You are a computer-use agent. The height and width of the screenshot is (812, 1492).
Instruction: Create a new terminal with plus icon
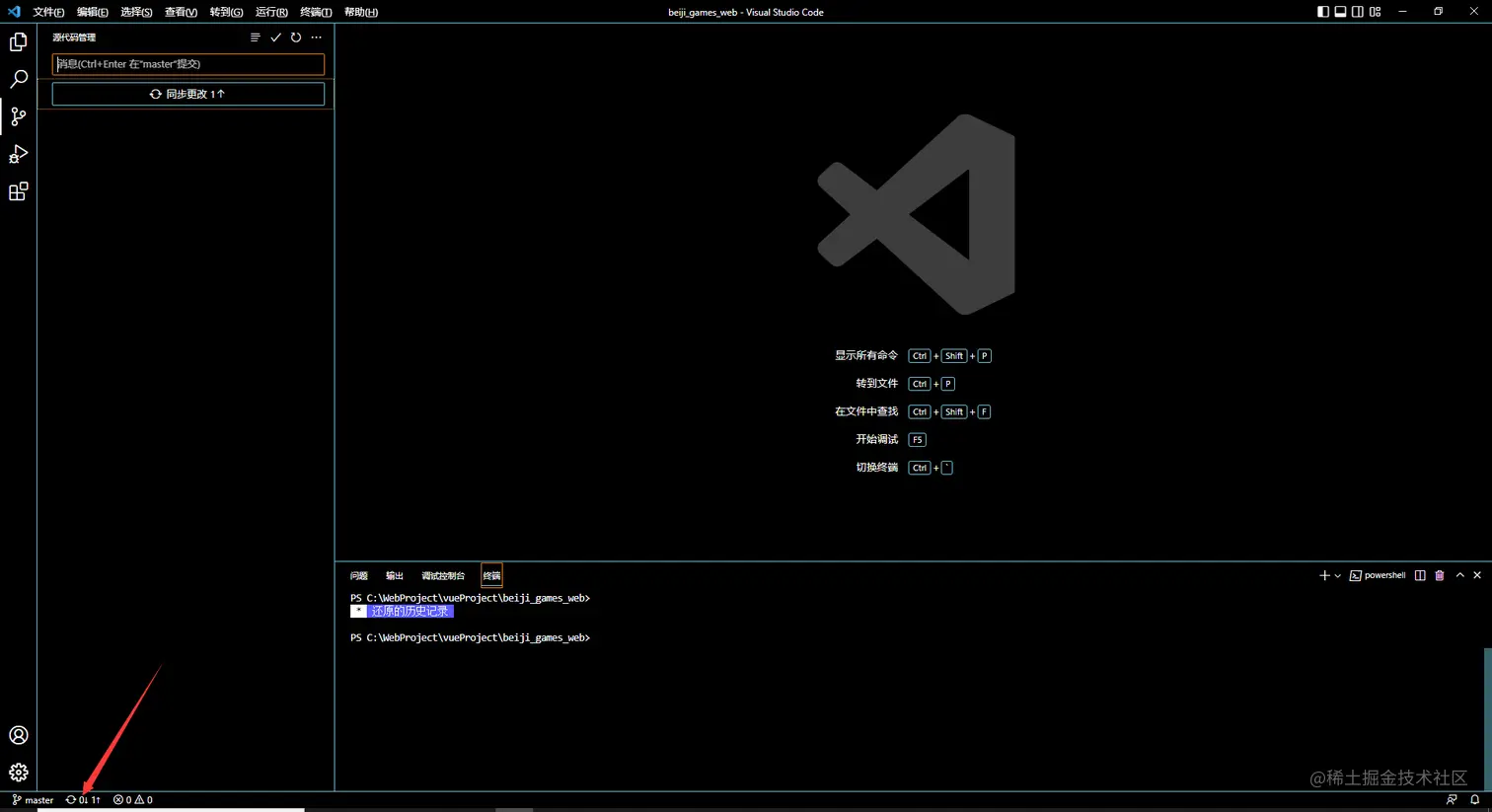(x=1324, y=575)
